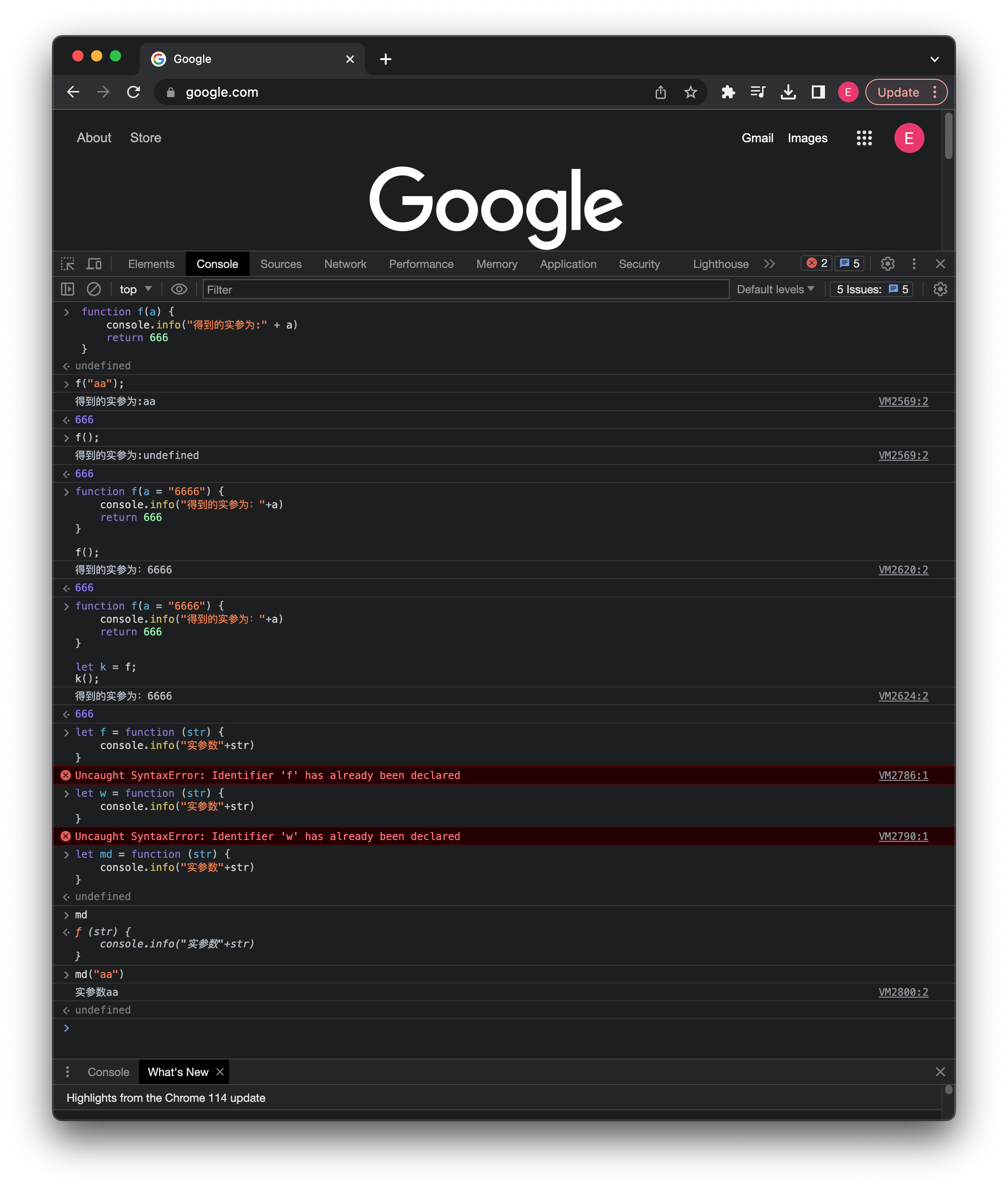Show the console sidebar
The image size is (1008, 1190).
pos(68,289)
